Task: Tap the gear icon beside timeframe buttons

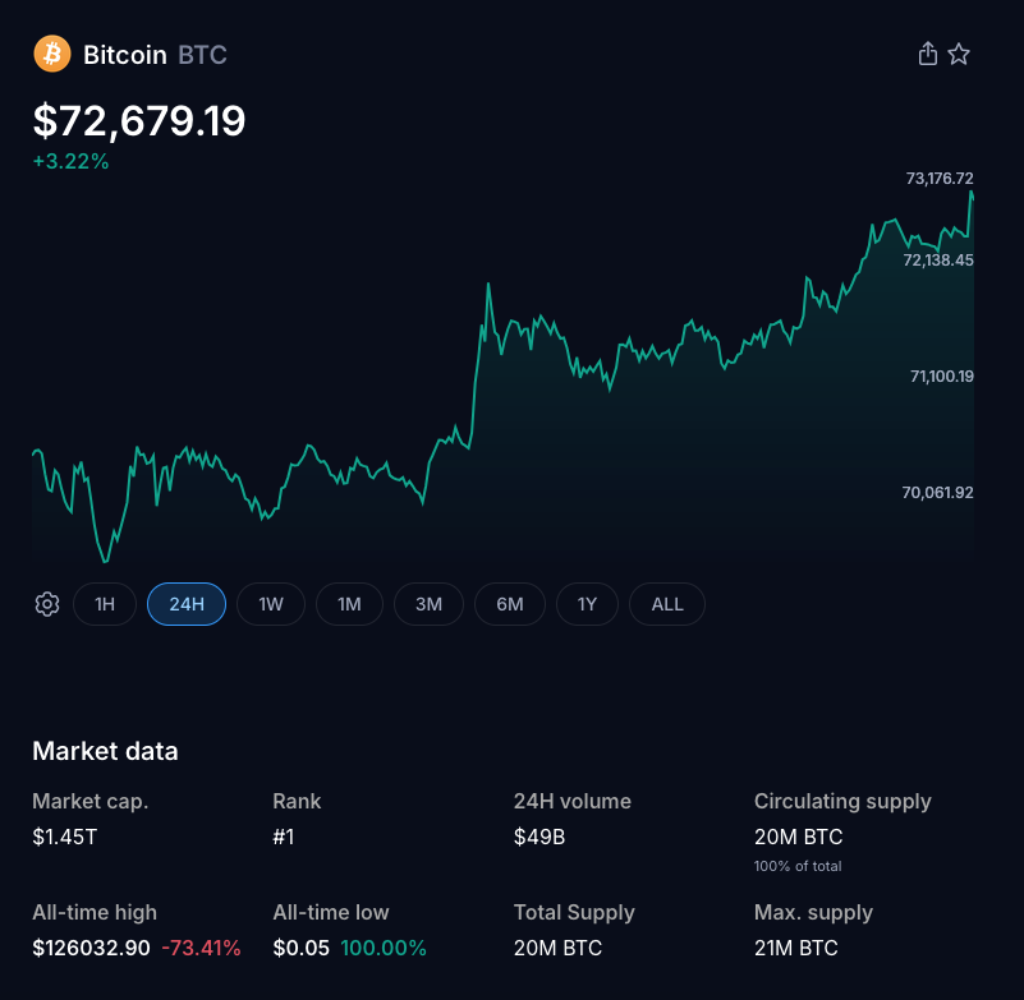Action: (46, 604)
